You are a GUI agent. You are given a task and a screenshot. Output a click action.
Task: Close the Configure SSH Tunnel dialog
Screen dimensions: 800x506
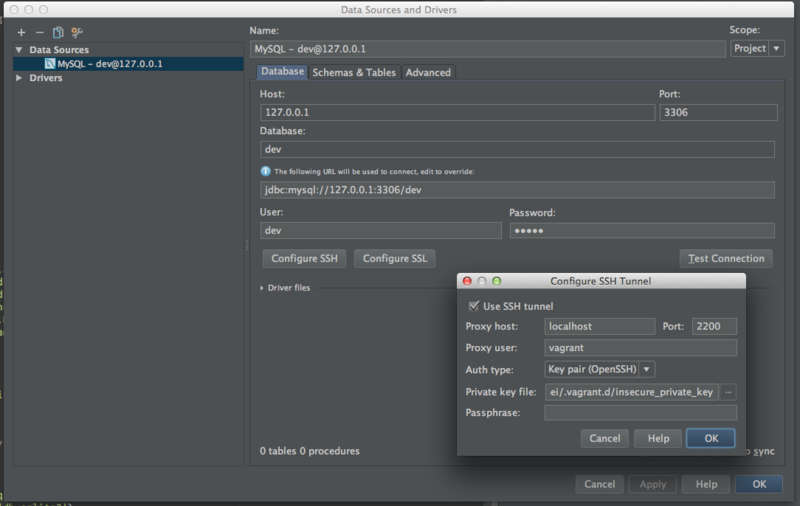pyautogui.click(x=467, y=281)
